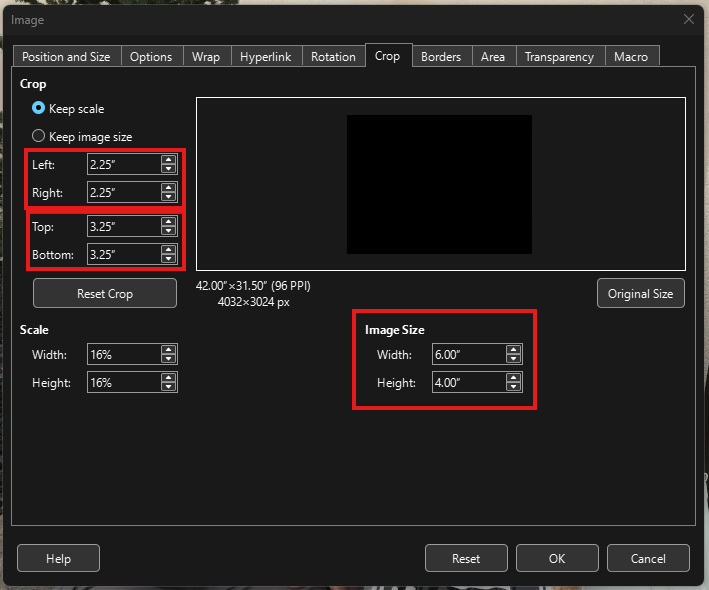Decrease the Left crop value

[x=168, y=169]
